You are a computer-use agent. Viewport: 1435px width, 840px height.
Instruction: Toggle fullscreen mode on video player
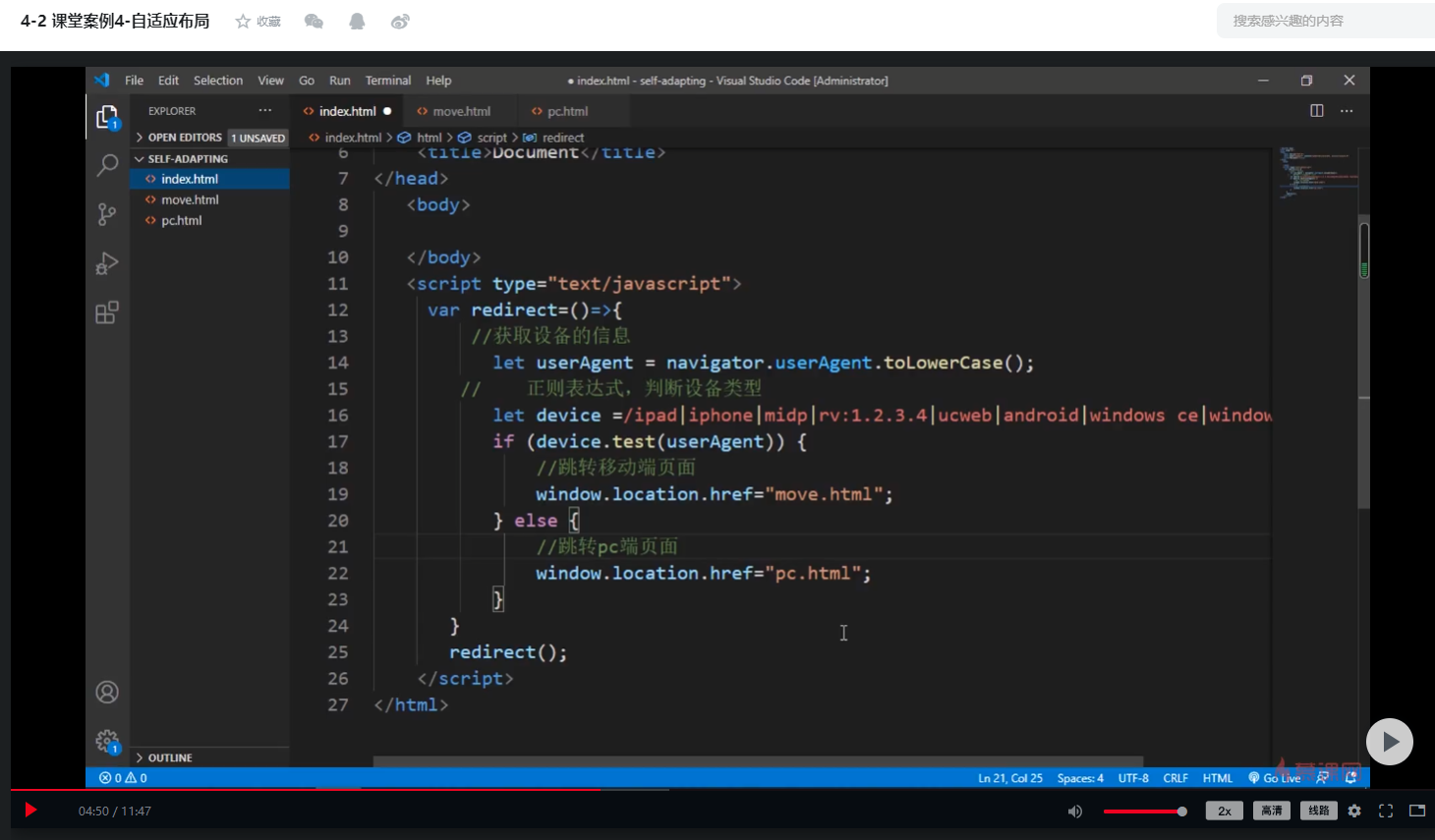click(x=1386, y=811)
